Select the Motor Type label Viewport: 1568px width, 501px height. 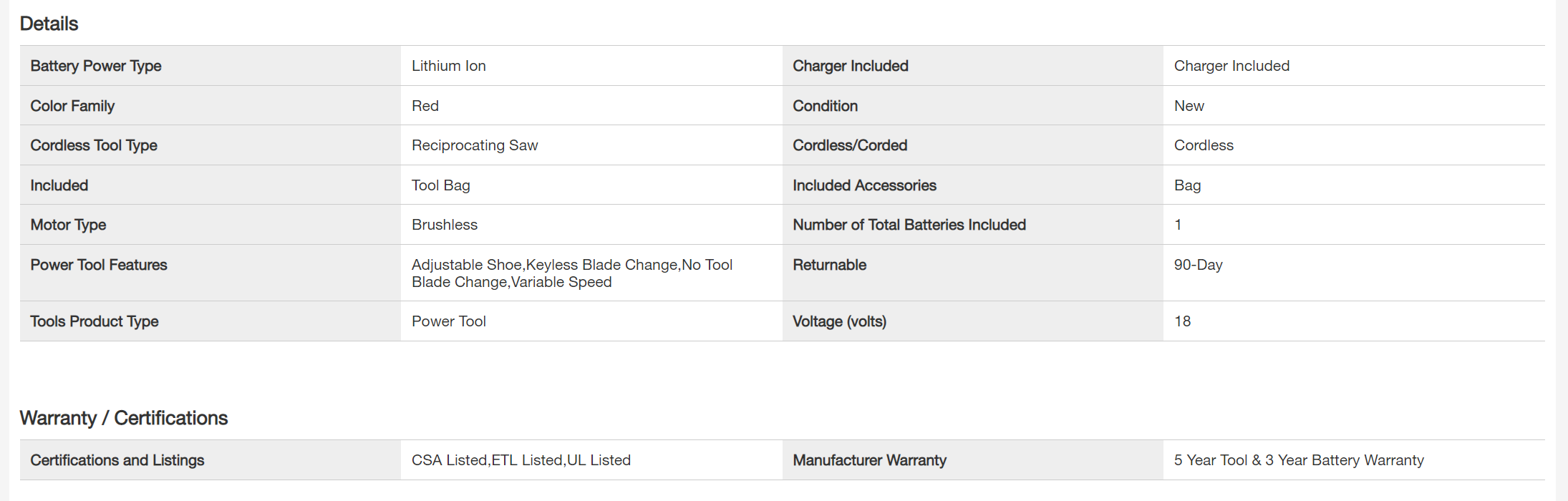click(x=68, y=225)
